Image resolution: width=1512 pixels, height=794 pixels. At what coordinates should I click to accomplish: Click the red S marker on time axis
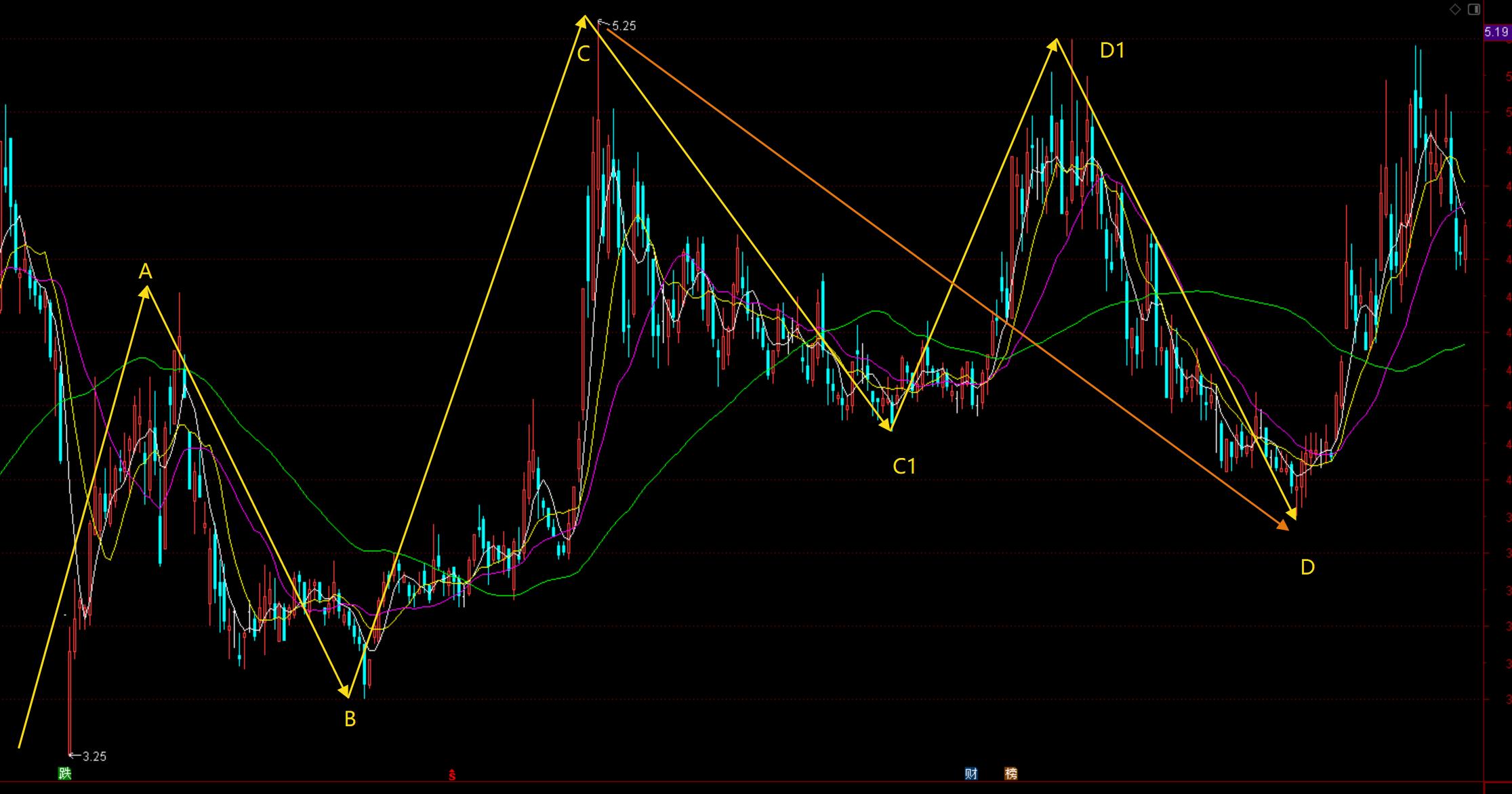(452, 775)
